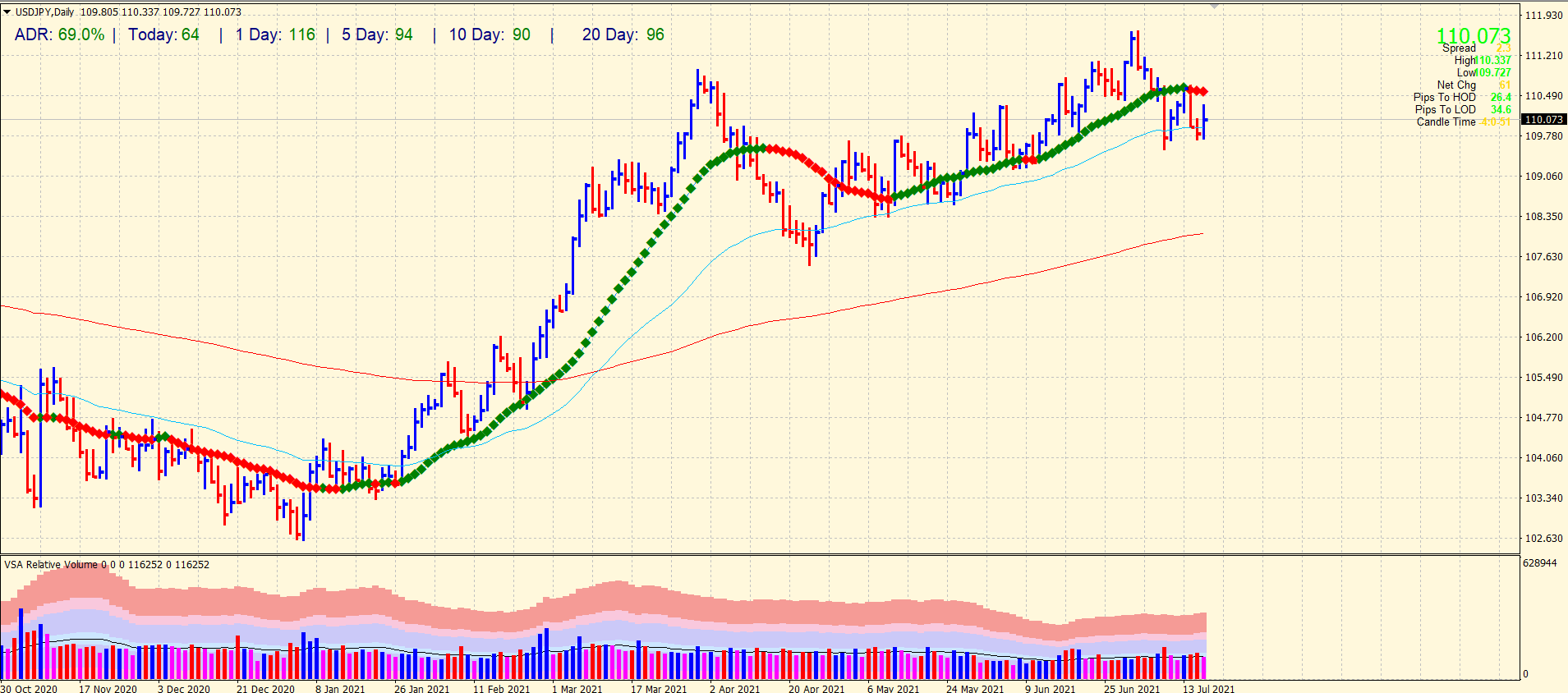The height and width of the screenshot is (693, 1568).
Task: Select the ADR 69.0% readout
Action: [59, 34]
